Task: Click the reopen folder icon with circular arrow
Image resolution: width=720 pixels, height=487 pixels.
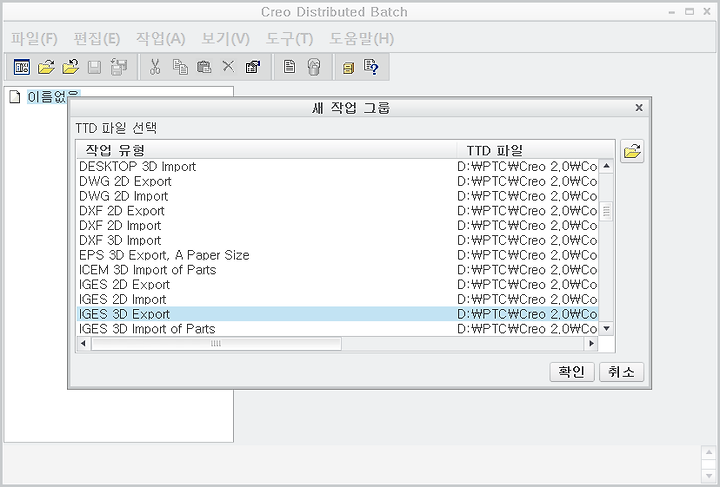Action: pyautogui.click(x=70, y=67)
